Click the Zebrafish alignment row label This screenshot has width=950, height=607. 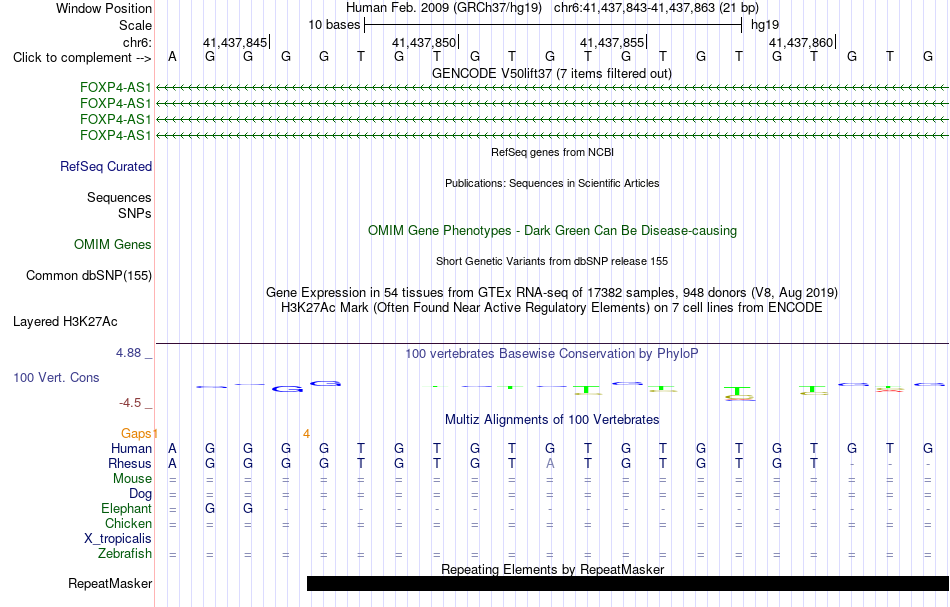(x=125, y=553)
